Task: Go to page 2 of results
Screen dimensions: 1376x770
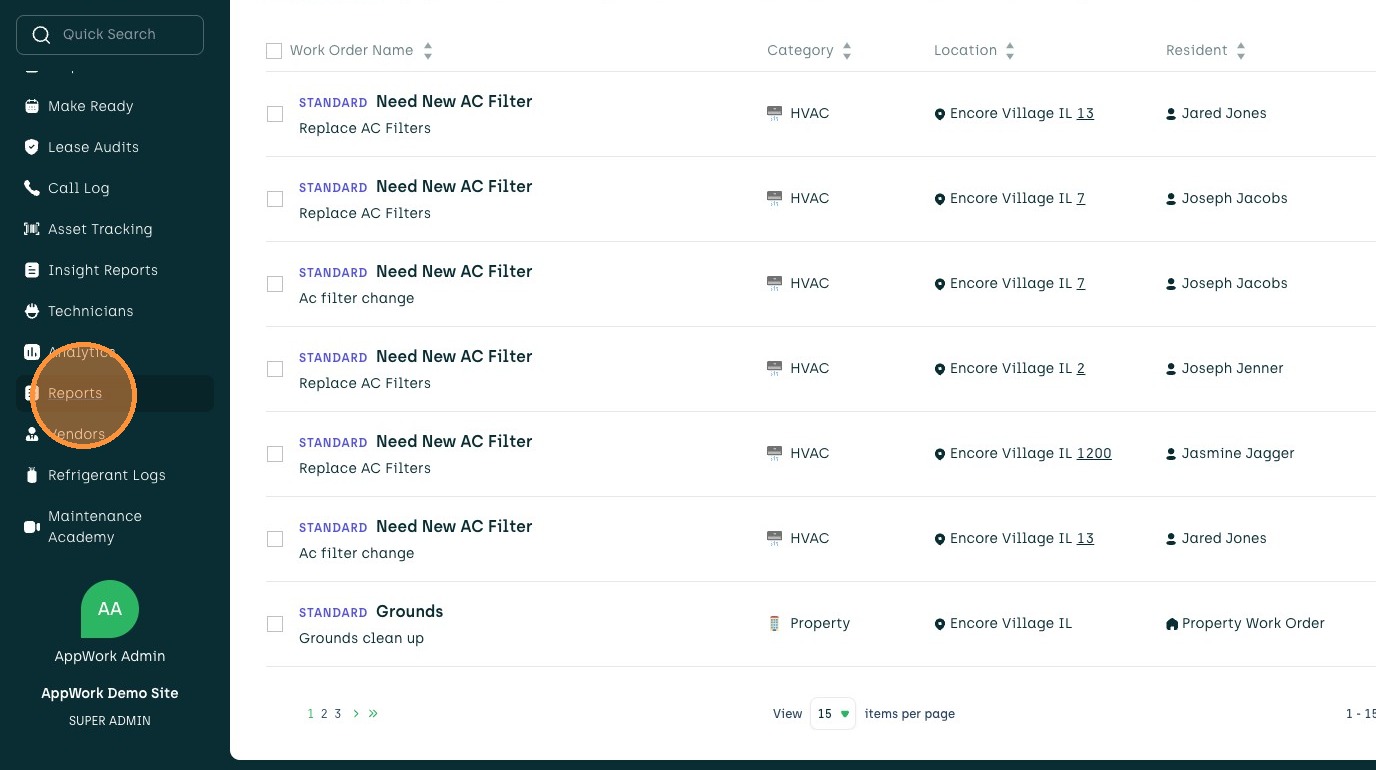Action: pos(324,714)
